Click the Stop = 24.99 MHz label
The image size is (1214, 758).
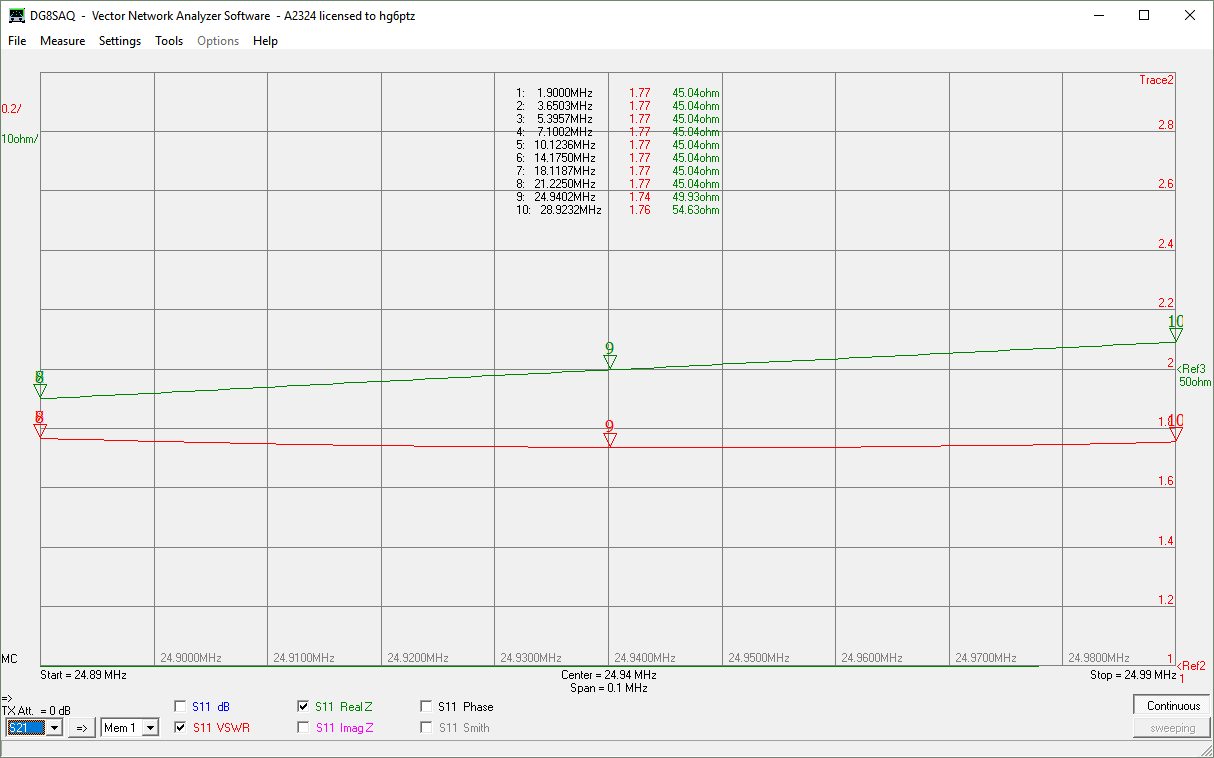(x=1132, y=675)
